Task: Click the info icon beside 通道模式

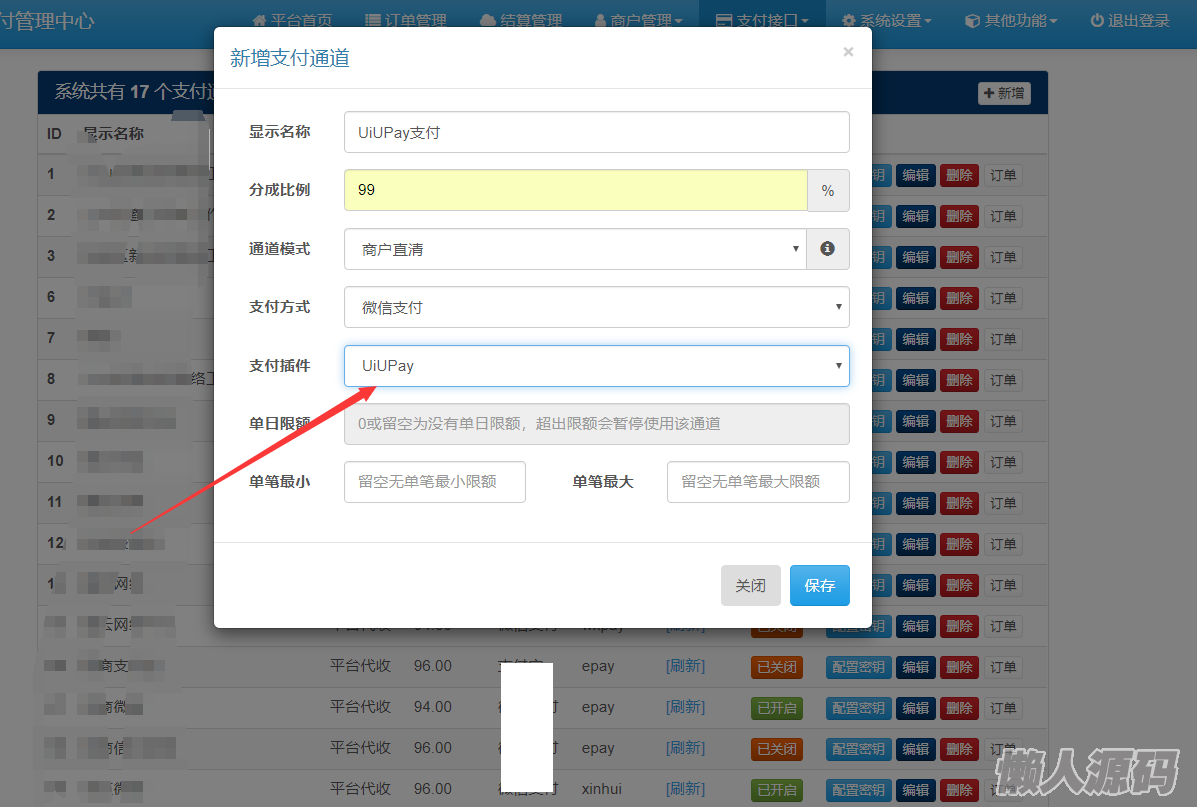Action: (x=827, y=249)
